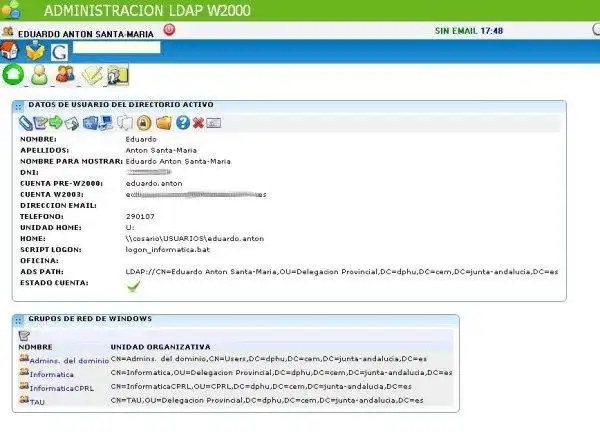Click the 'NOMBRE' column header in groups table
600x442 pixels.
[36, 347]
